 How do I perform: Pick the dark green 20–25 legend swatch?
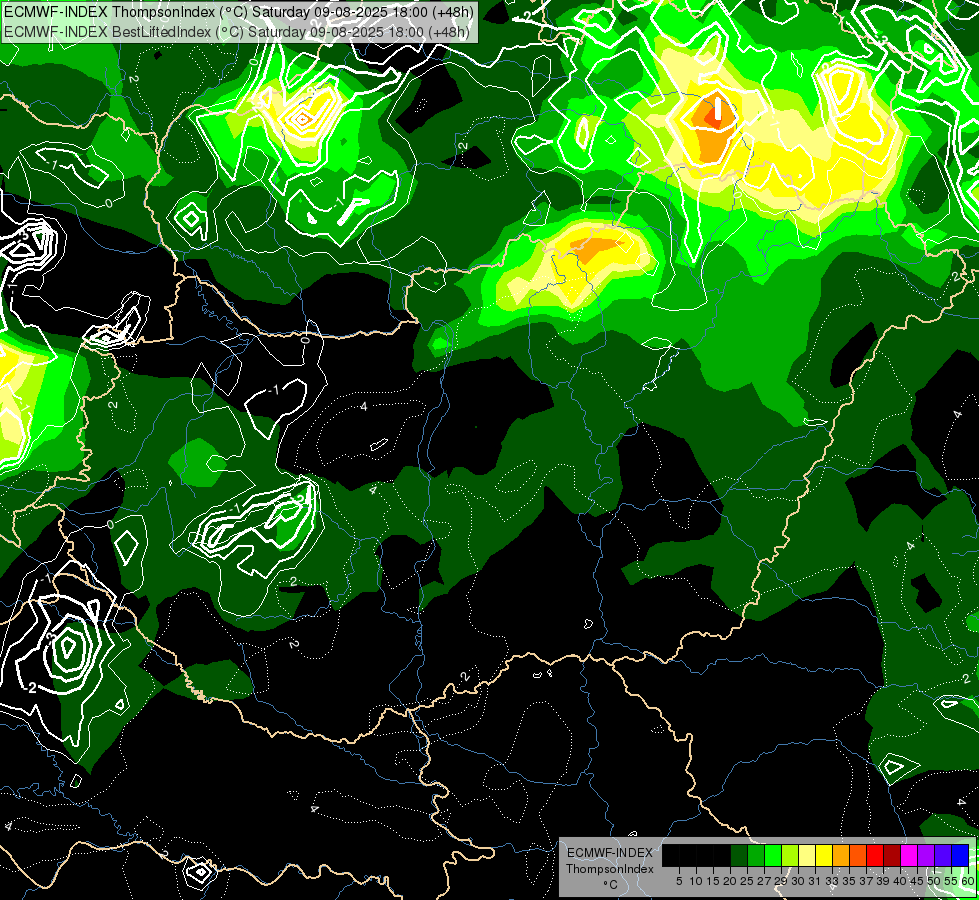click(739, 855)
